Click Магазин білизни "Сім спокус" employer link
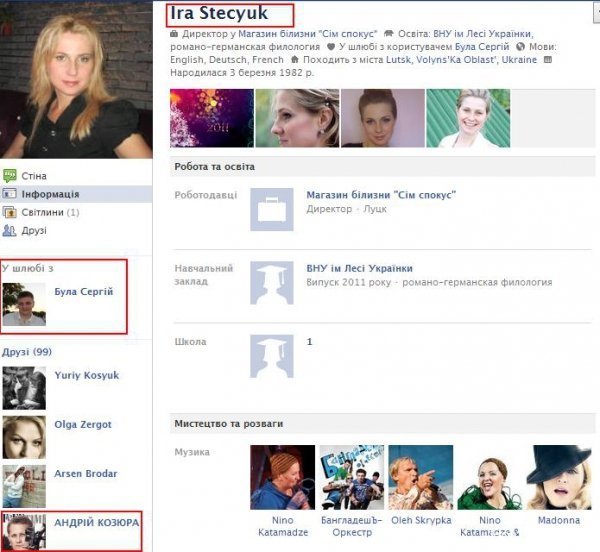 381,194
